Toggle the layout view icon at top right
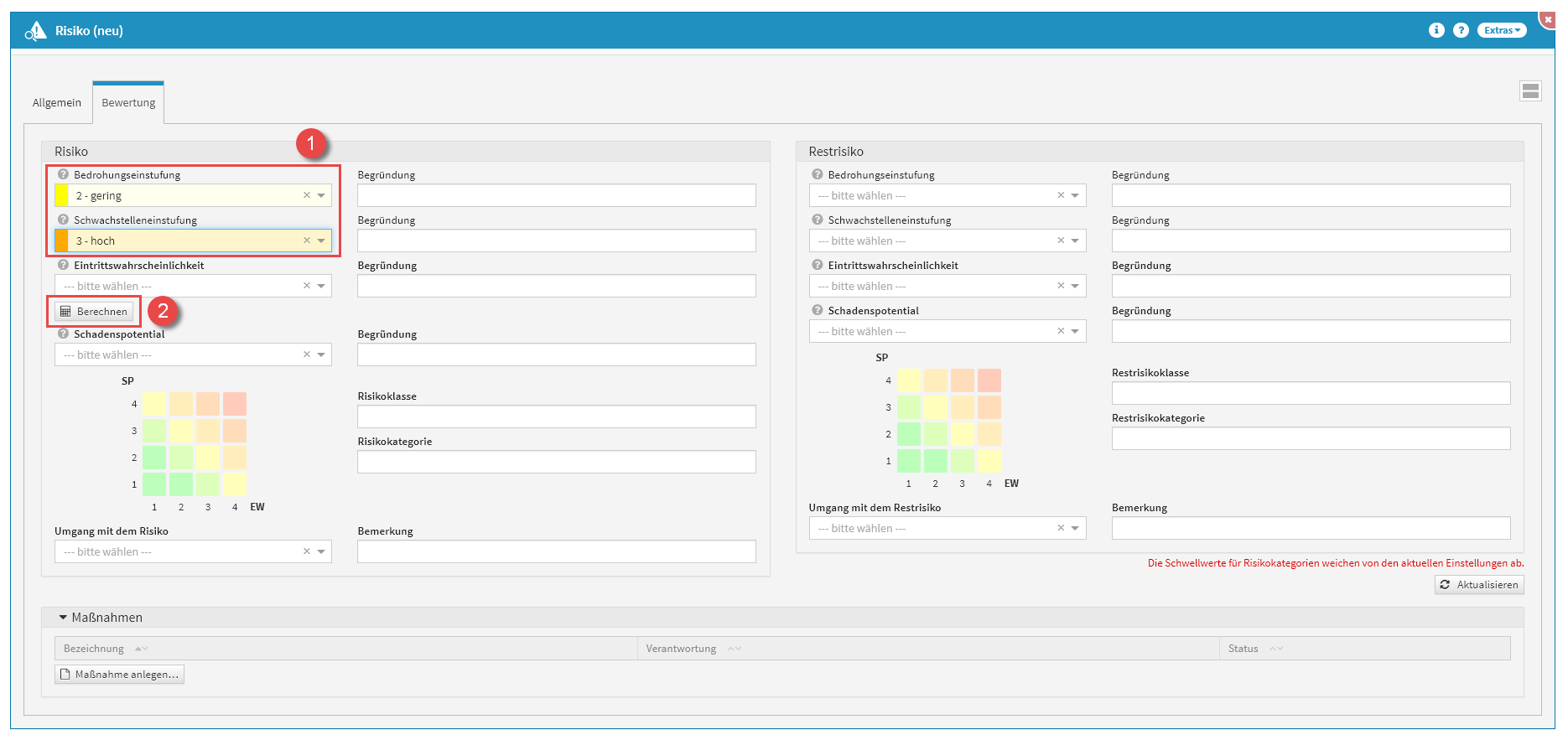 pyautogui.click(x=1530, y=91)
